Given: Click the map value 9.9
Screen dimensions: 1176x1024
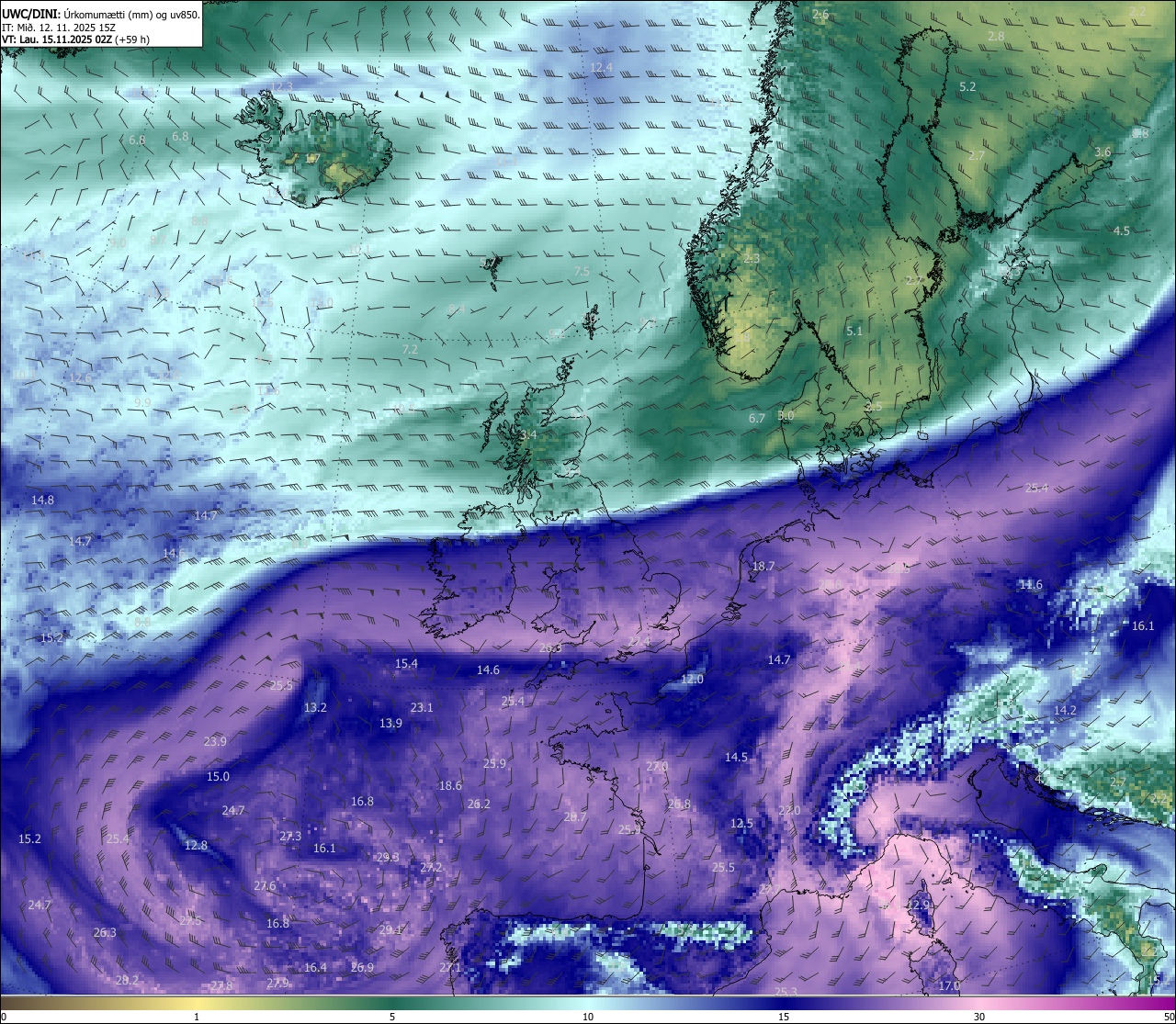Looking at the screenshot, I should point(142,402).
